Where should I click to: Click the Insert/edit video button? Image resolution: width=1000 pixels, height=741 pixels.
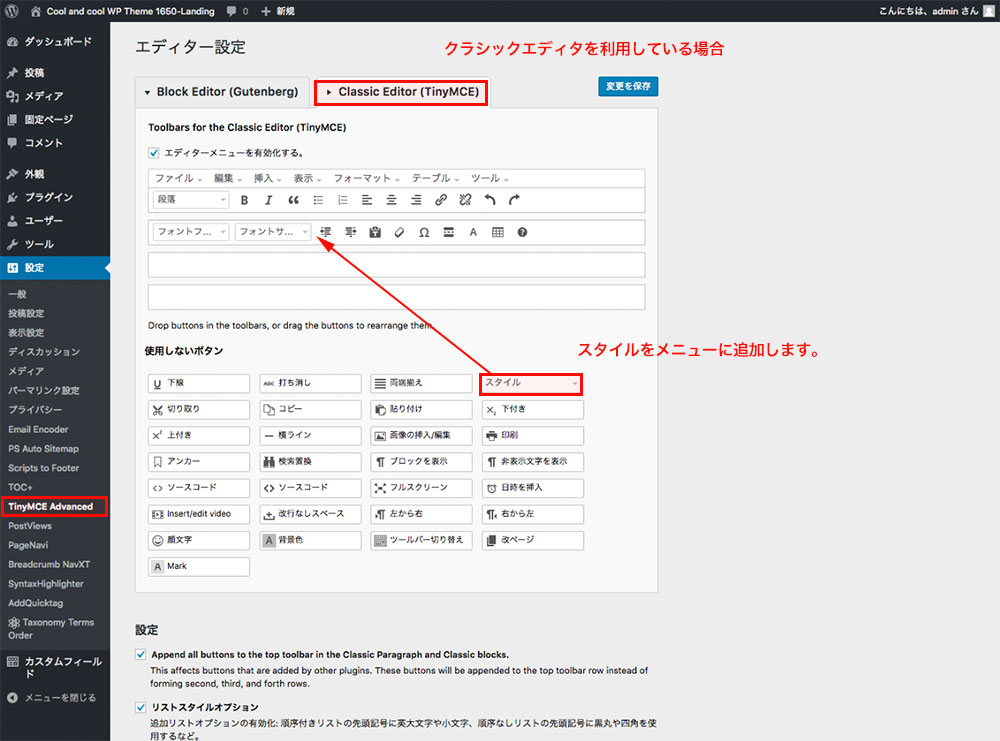198,514
